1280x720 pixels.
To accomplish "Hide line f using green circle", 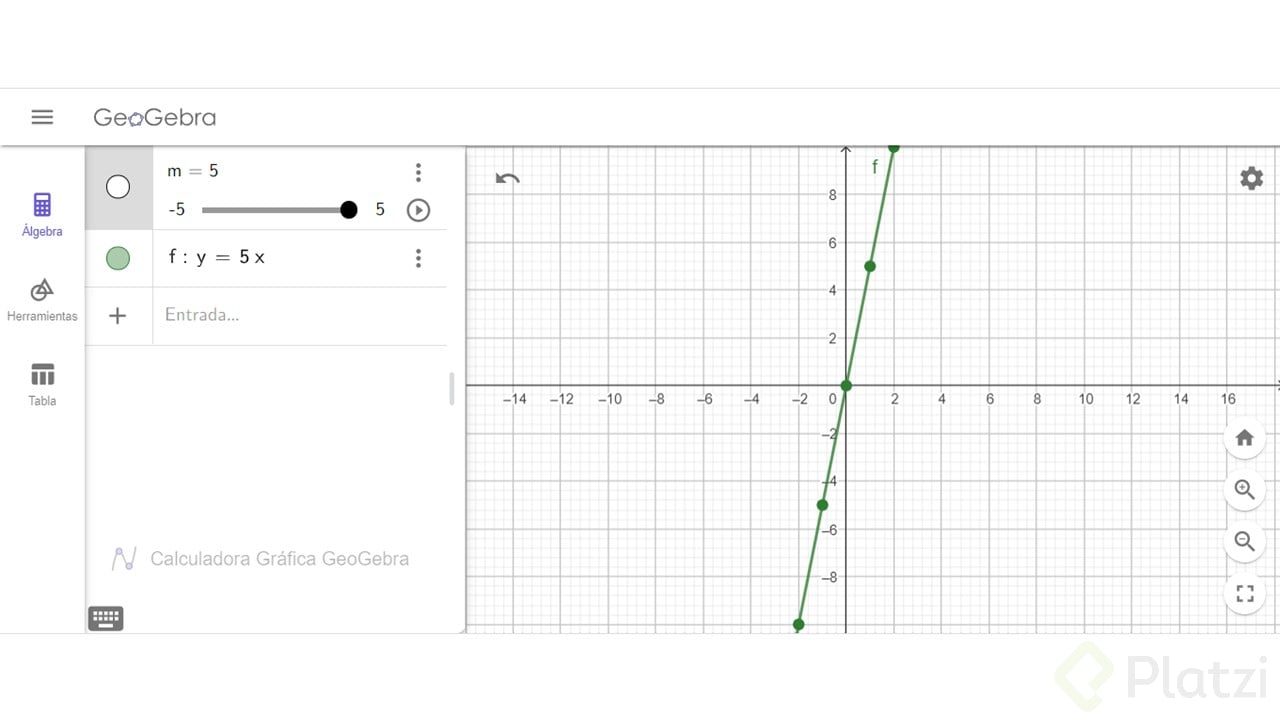I will [x=118, y=258].
